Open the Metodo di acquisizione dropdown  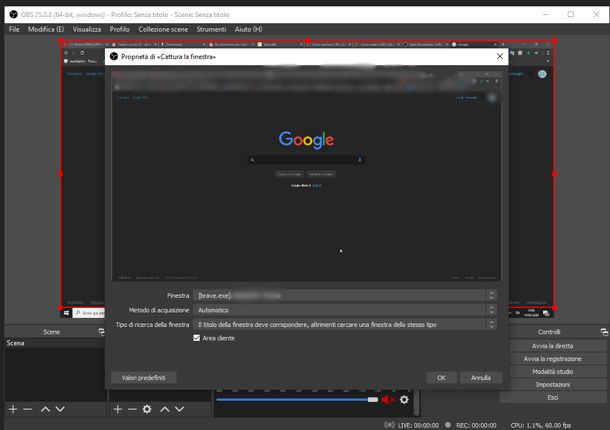[345, 310]
